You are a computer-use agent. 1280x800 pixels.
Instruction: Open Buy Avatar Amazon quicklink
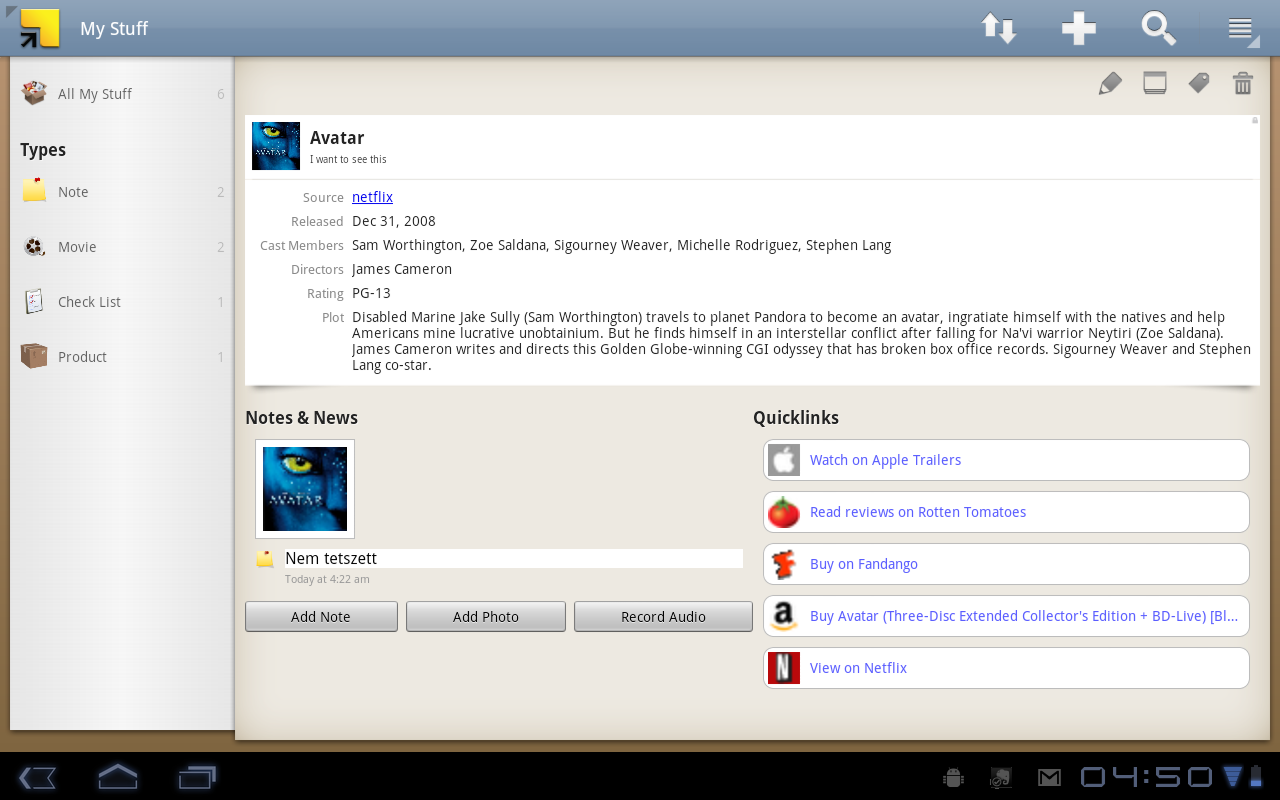(1006, 616)
